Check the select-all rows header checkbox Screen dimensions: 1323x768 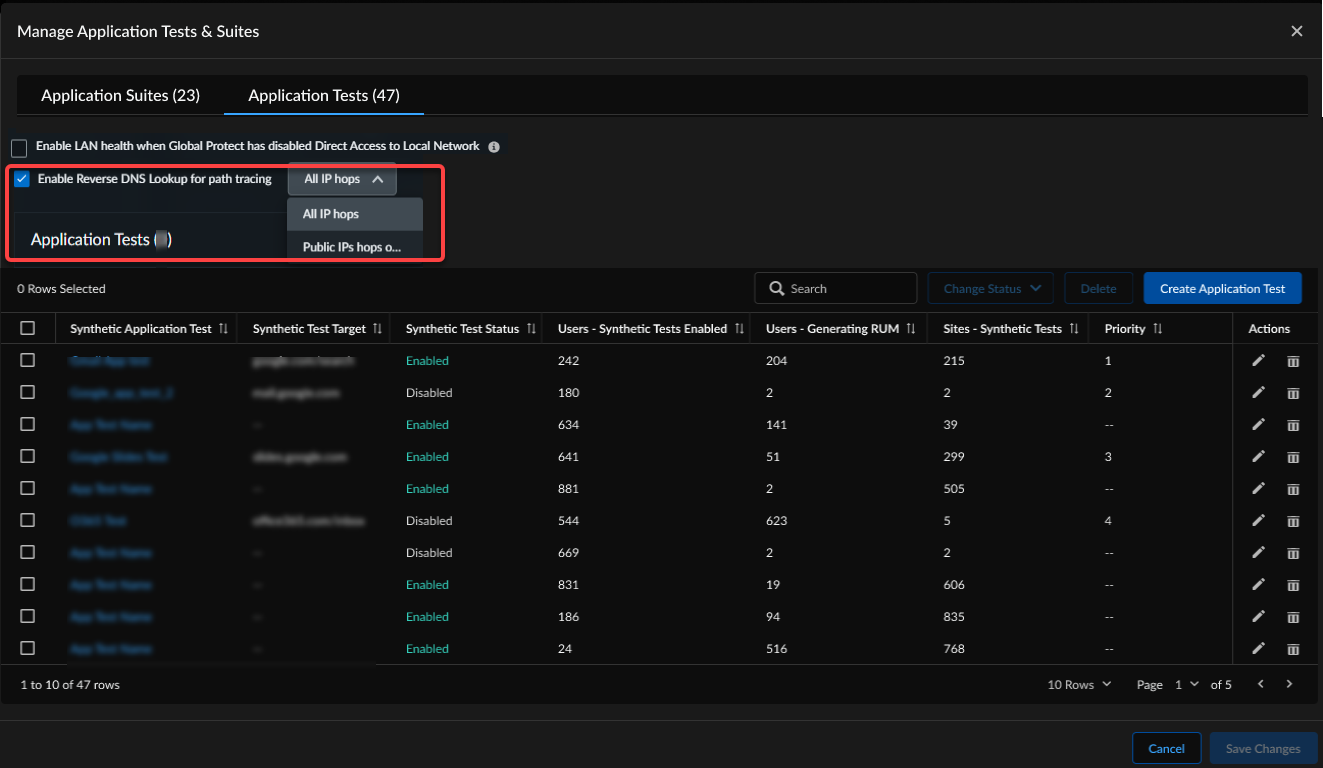28,328
